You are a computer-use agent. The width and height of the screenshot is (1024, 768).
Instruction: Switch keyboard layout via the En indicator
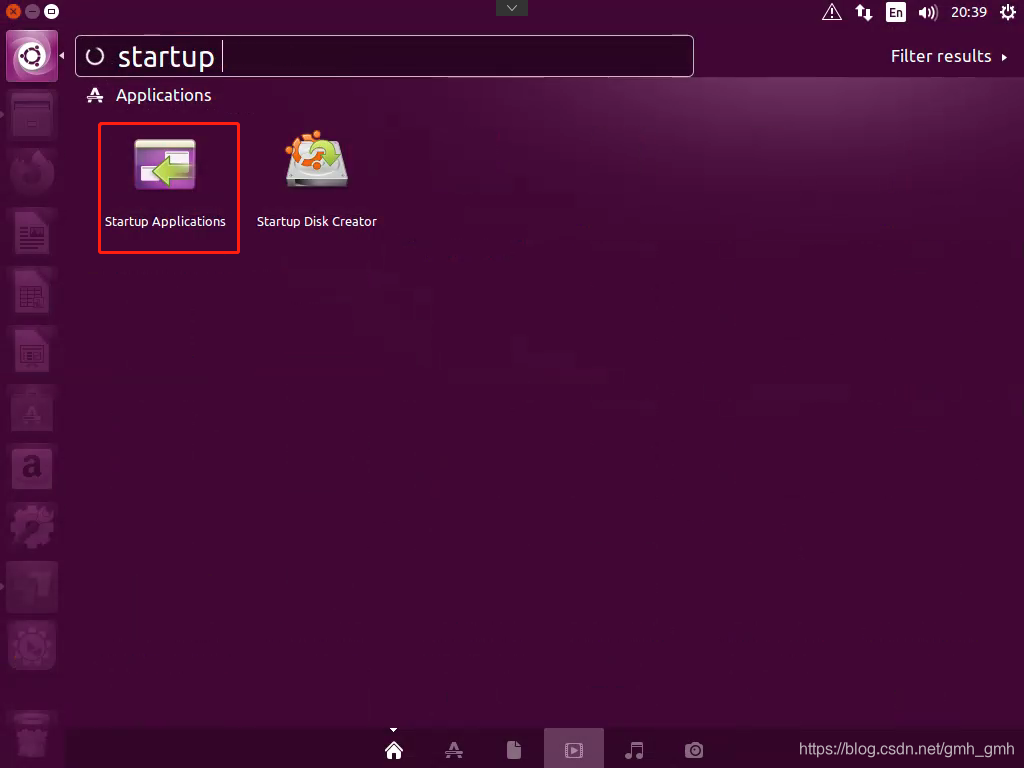tap(896, 12)
